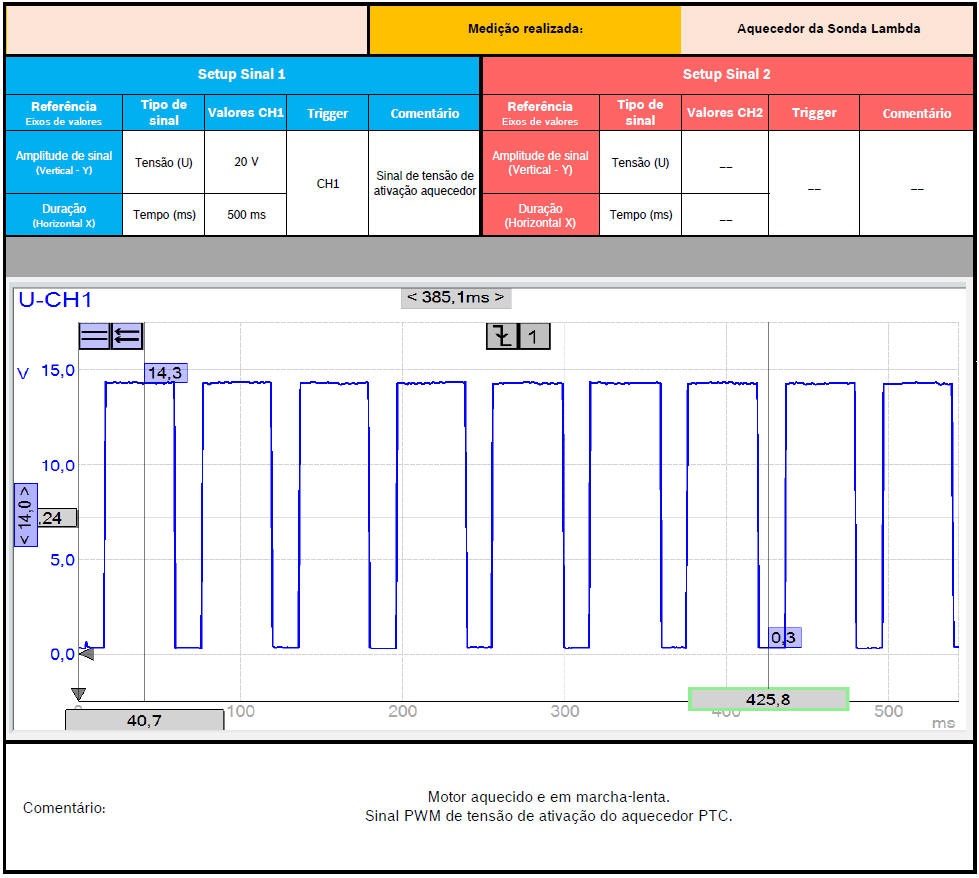Click the vertical 14,0 amplitude delta label
Screen dimensions: 979x878
(25, 515)
